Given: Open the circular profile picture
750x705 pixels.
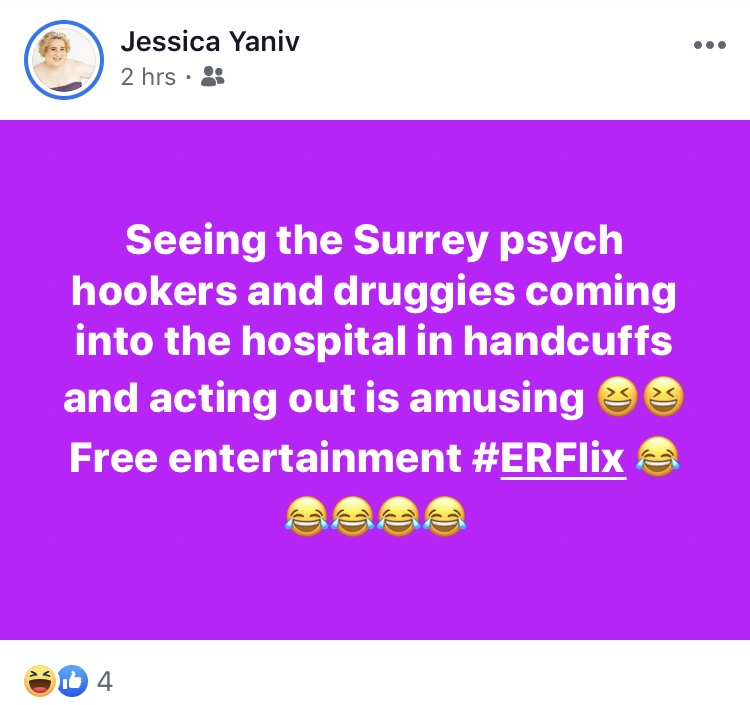Looking at the screenshot, I should pos(64,60).
